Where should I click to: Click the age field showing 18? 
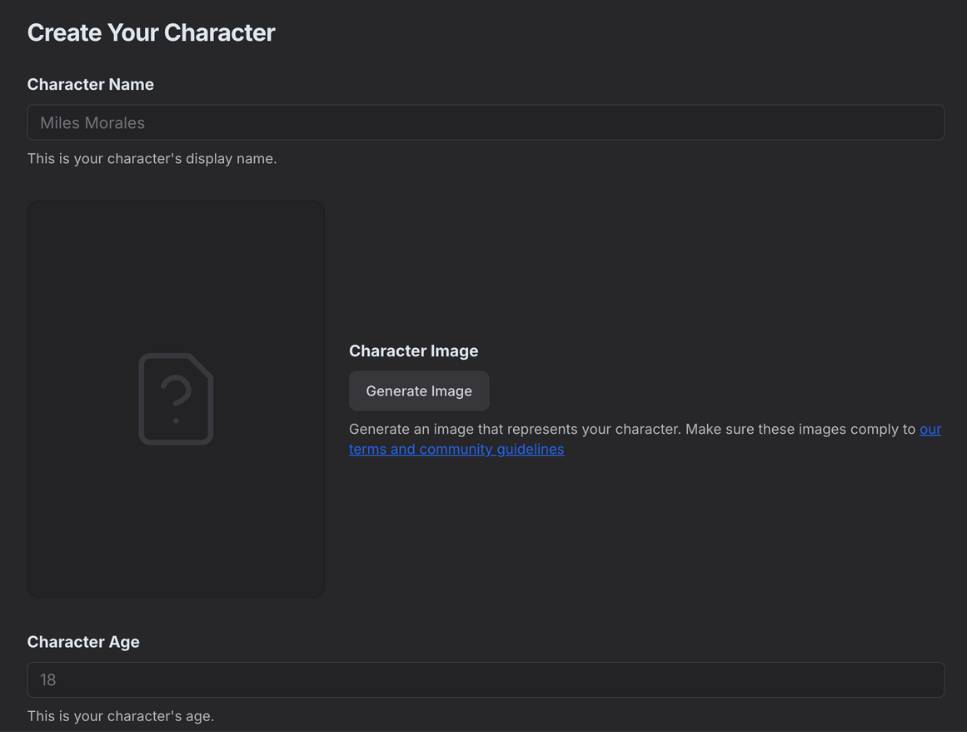point(47,679)
